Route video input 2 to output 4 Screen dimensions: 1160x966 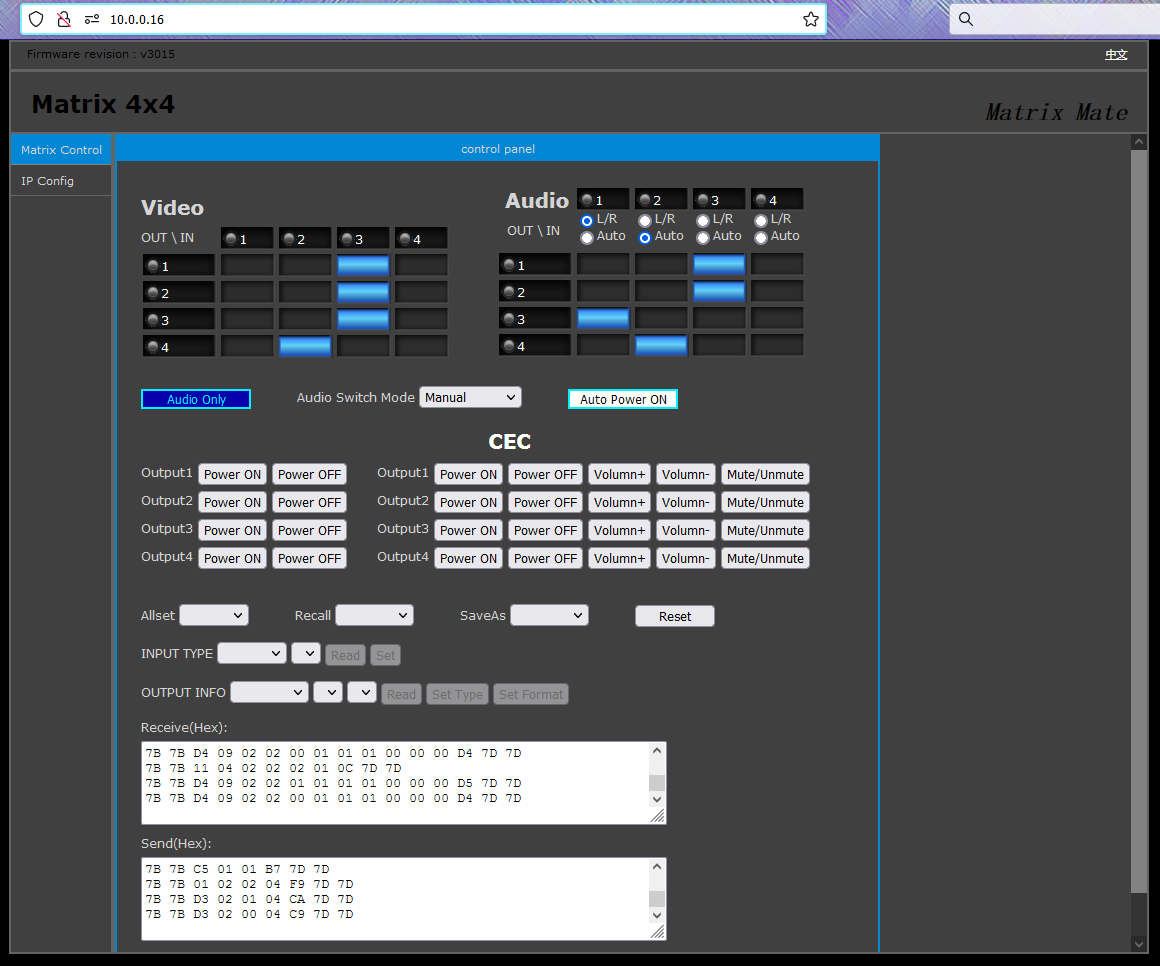(x=305, y=345)
